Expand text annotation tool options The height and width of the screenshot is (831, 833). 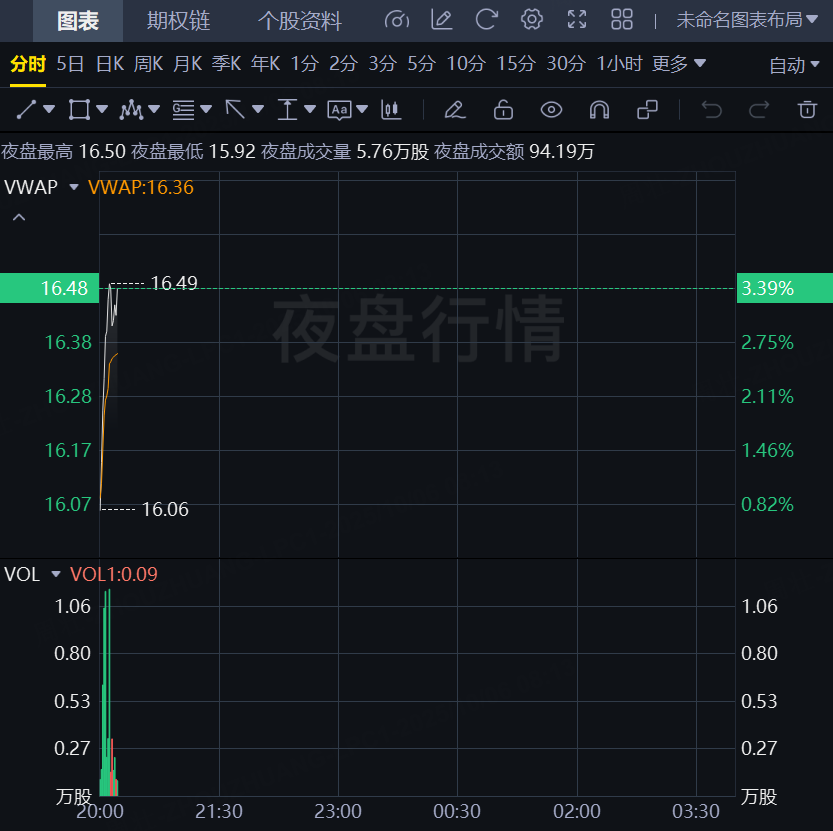coord(362,109)
